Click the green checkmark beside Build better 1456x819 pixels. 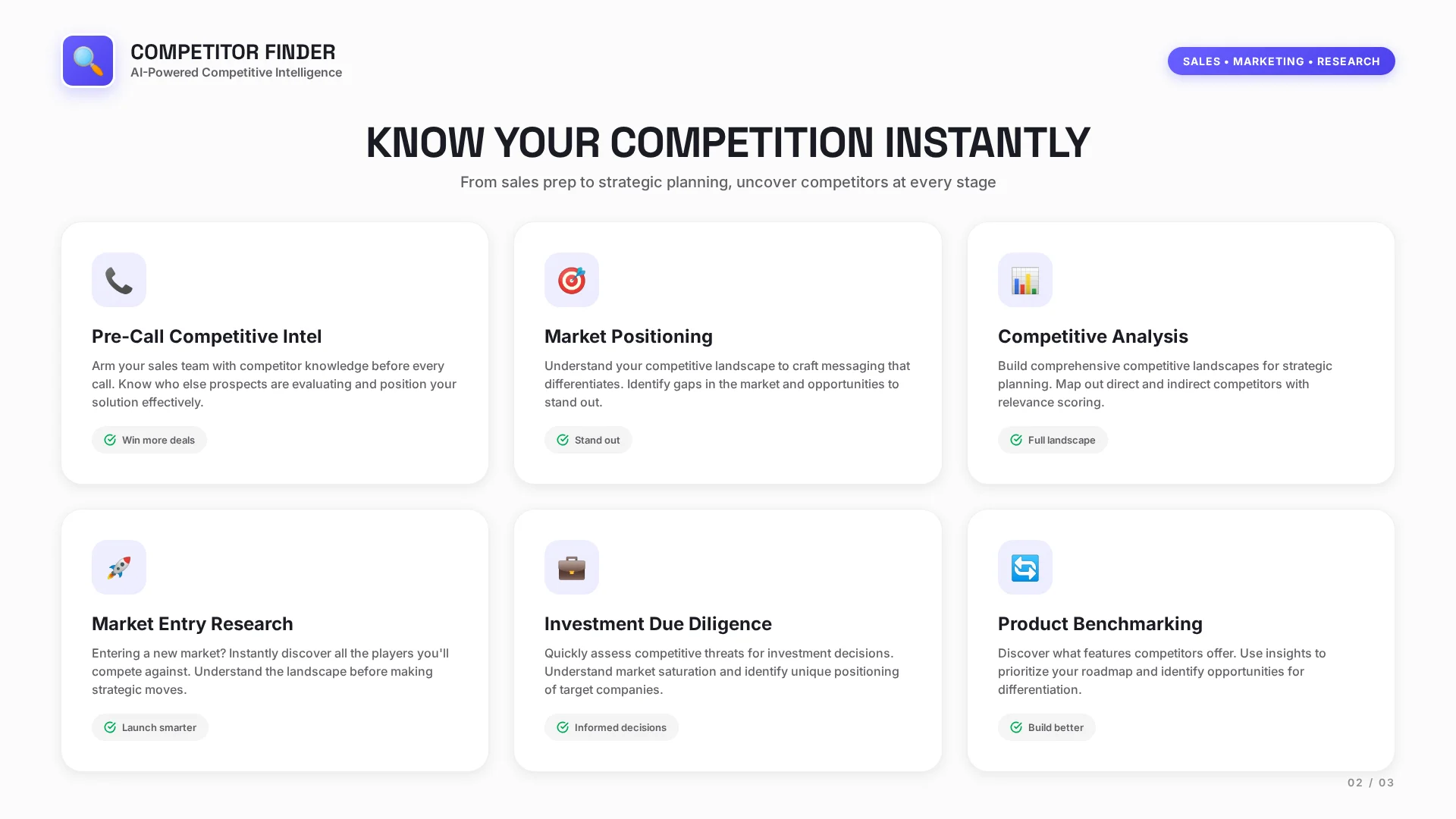click(1016, 727)
